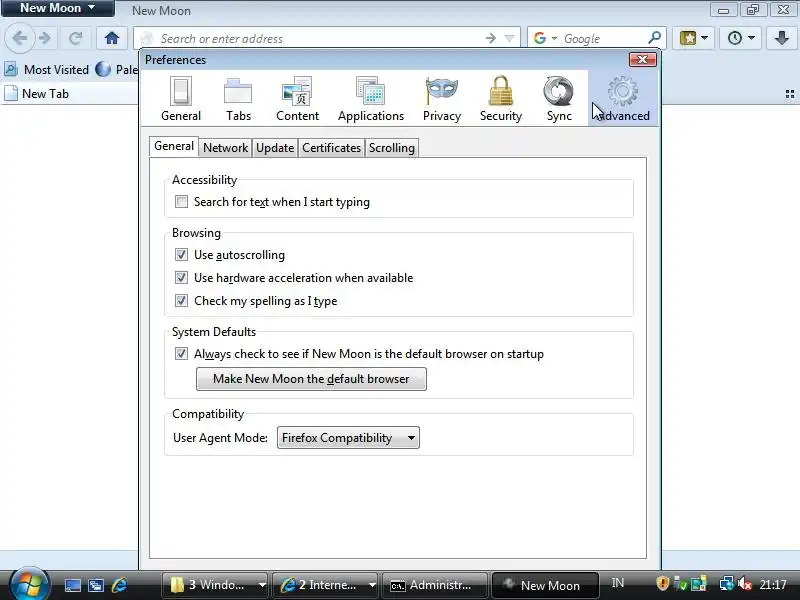Click Switch between windows quick launch icon
This screenshot has height=600, width=800.
tap(95, 585)
